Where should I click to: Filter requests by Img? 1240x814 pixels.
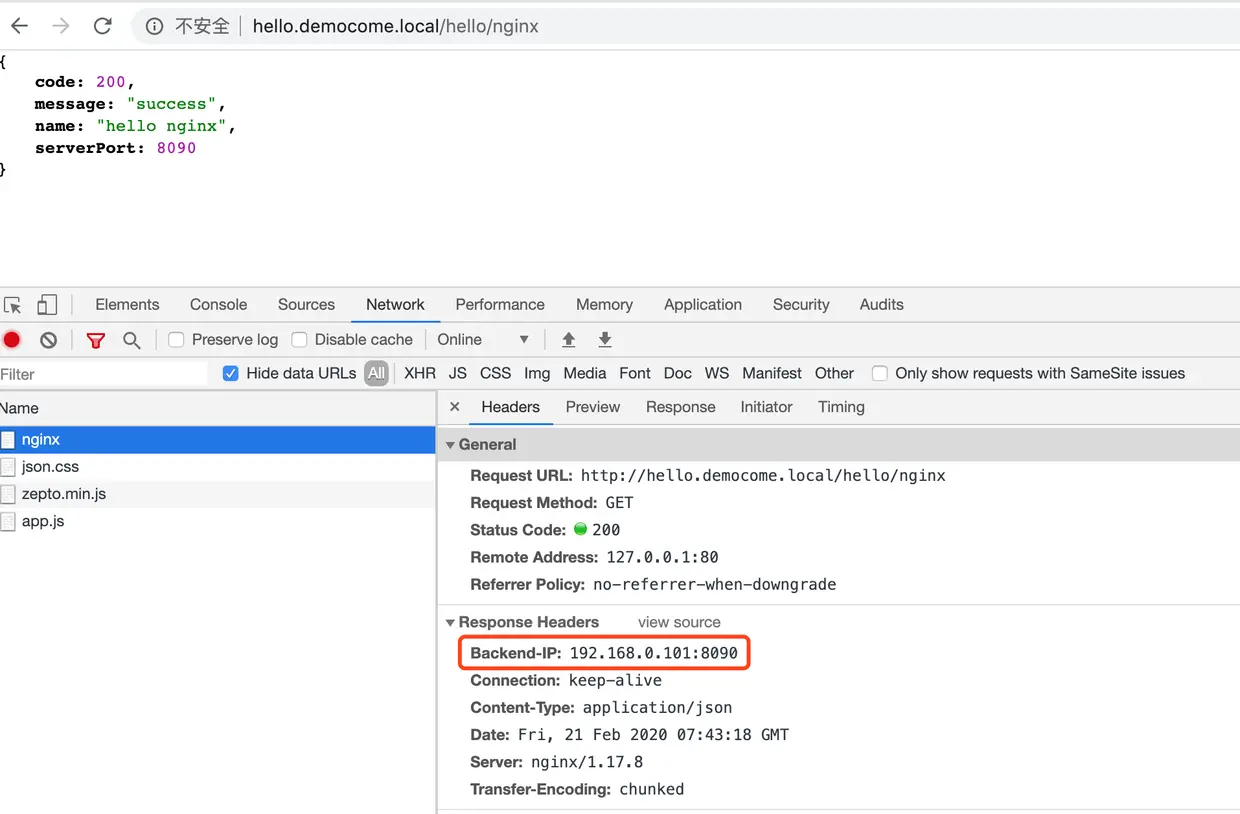[x=537, y=373]
